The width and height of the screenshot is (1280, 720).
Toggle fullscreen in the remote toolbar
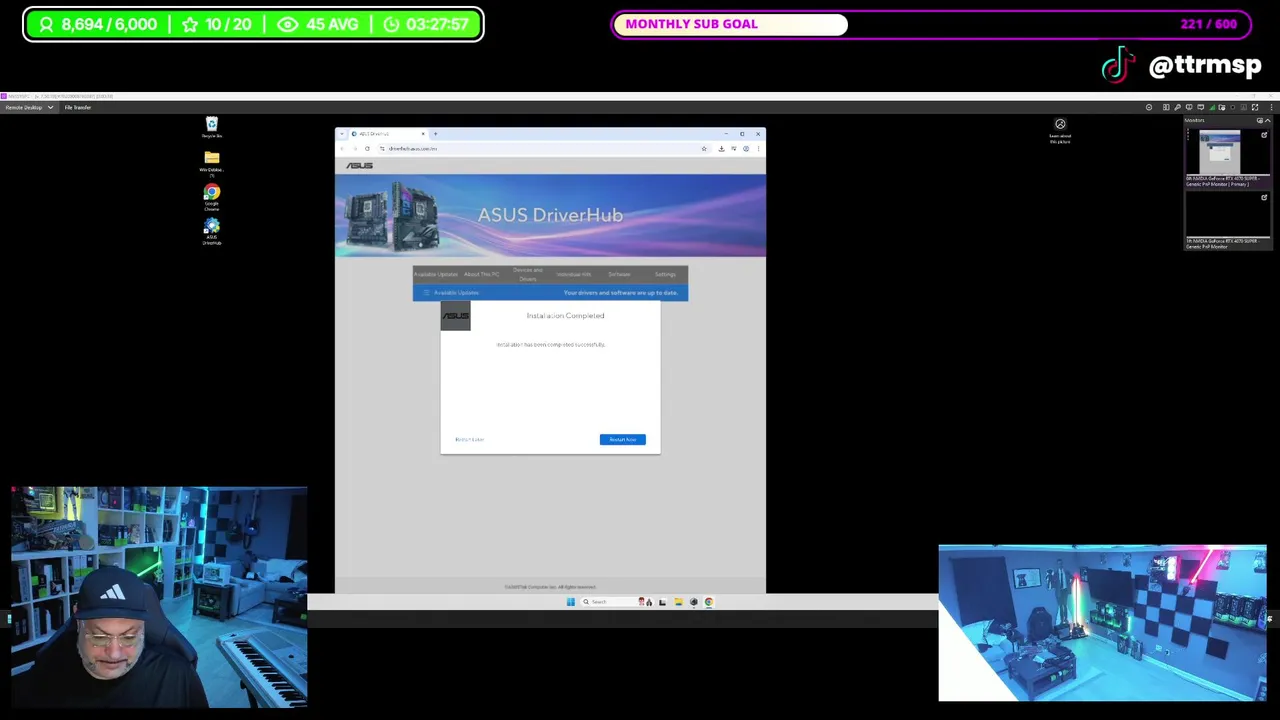1255,107
